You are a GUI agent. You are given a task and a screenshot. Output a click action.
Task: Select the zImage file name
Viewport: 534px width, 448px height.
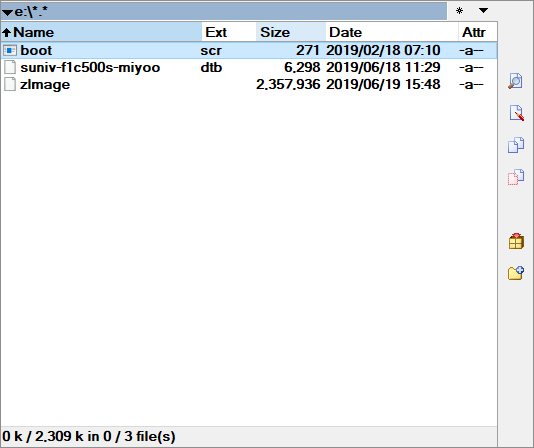tap(45, 85)
